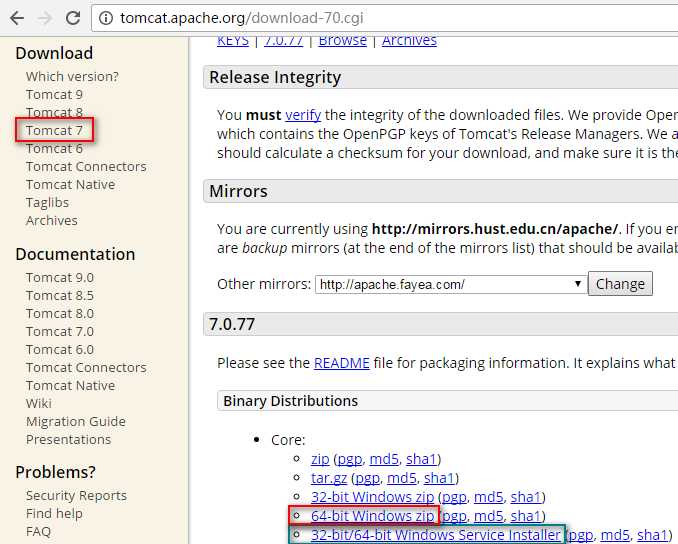This screenshot has height=544, width=678.
Task: Click sha1 for 32-bit Windows zip
Action: click(x=526, y=497)
